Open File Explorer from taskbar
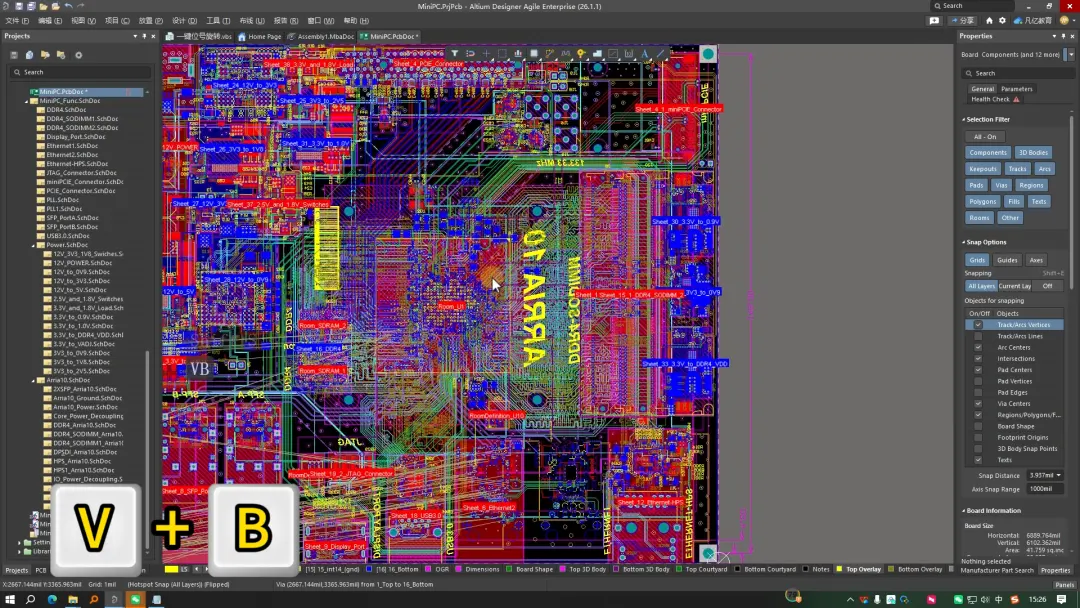This screenshot has height=608, width=1080. 73,600
